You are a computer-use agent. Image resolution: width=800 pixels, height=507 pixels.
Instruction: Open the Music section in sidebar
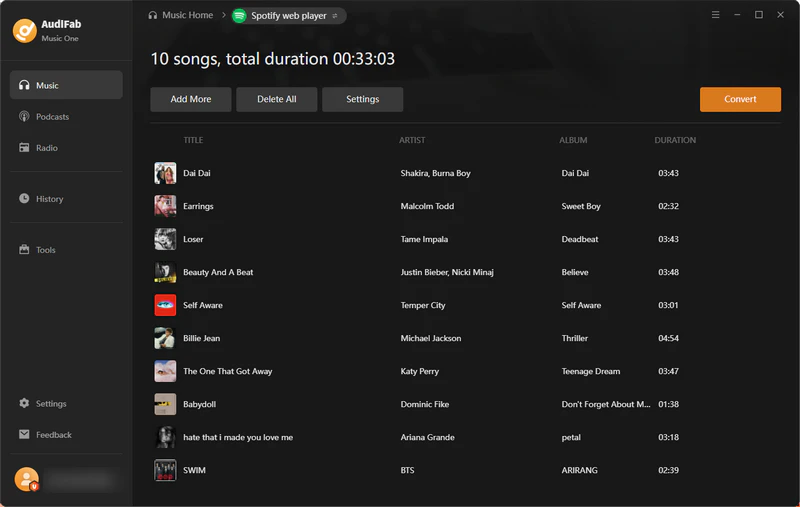(x=66, y=85)
